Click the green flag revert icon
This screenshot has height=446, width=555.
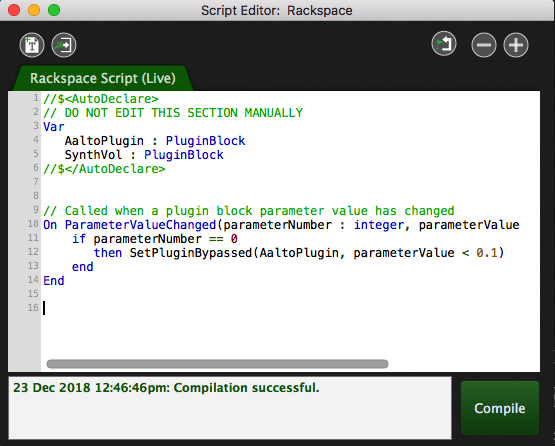tap(444, 44)
